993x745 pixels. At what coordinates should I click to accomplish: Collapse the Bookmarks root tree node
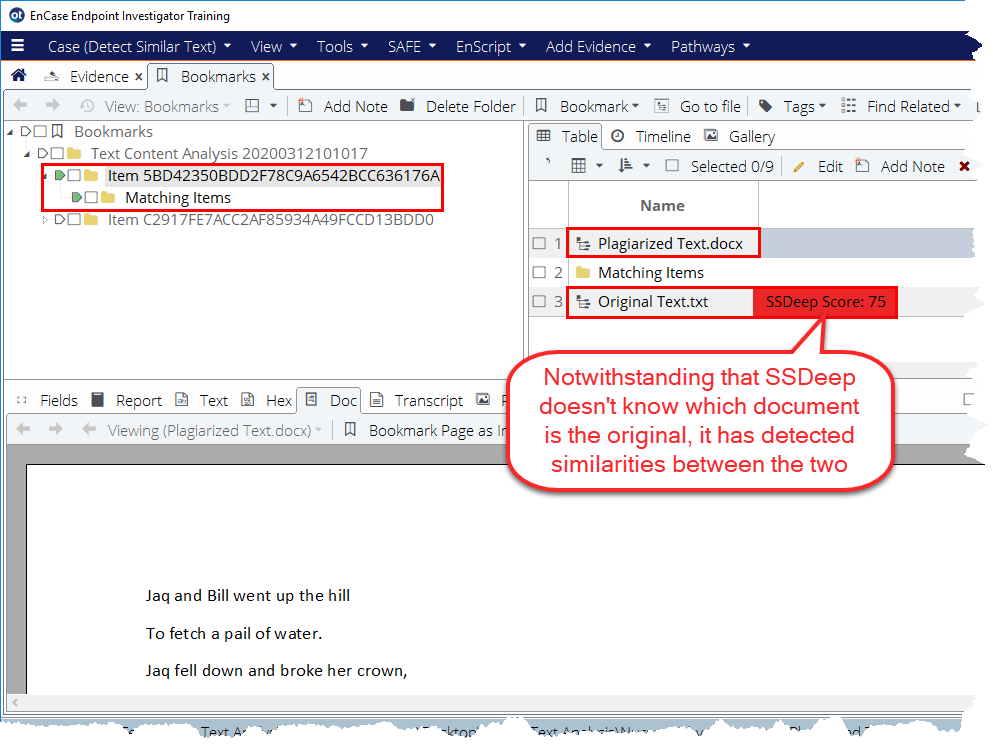pos(10,132)
